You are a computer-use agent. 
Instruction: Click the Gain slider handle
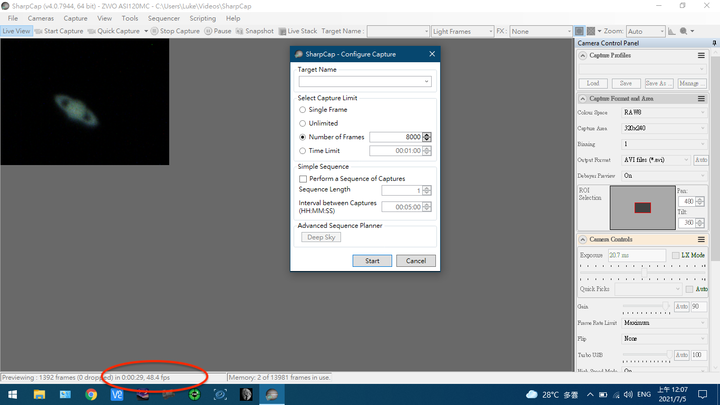pos(665,306)
